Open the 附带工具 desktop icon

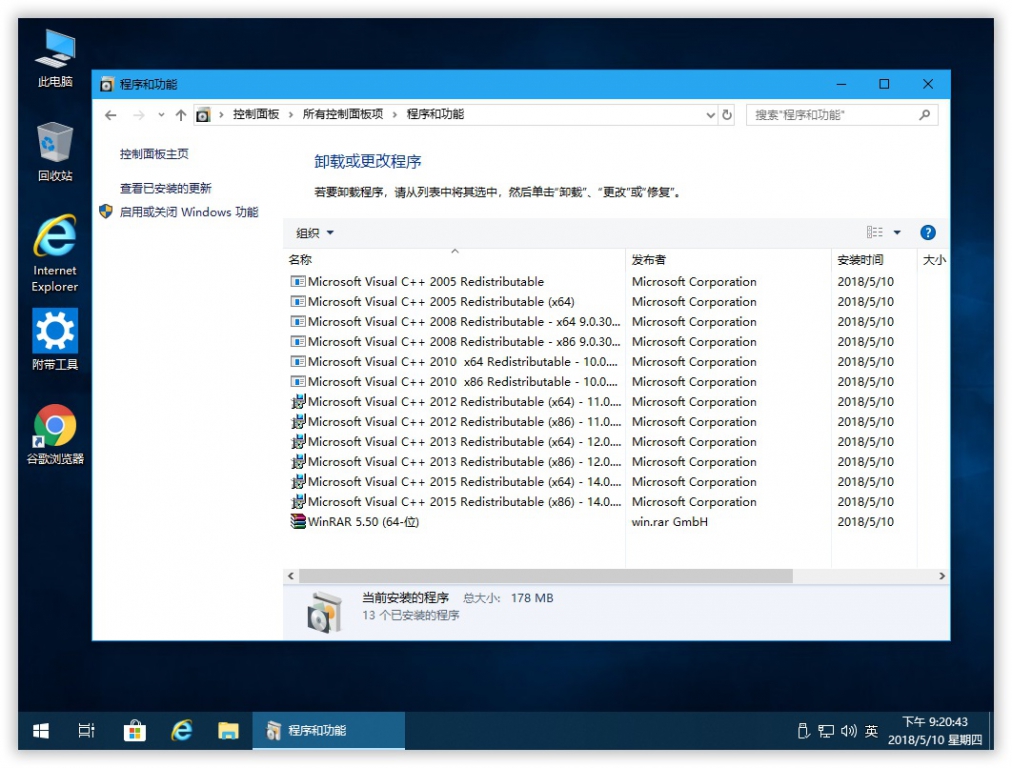55,339
